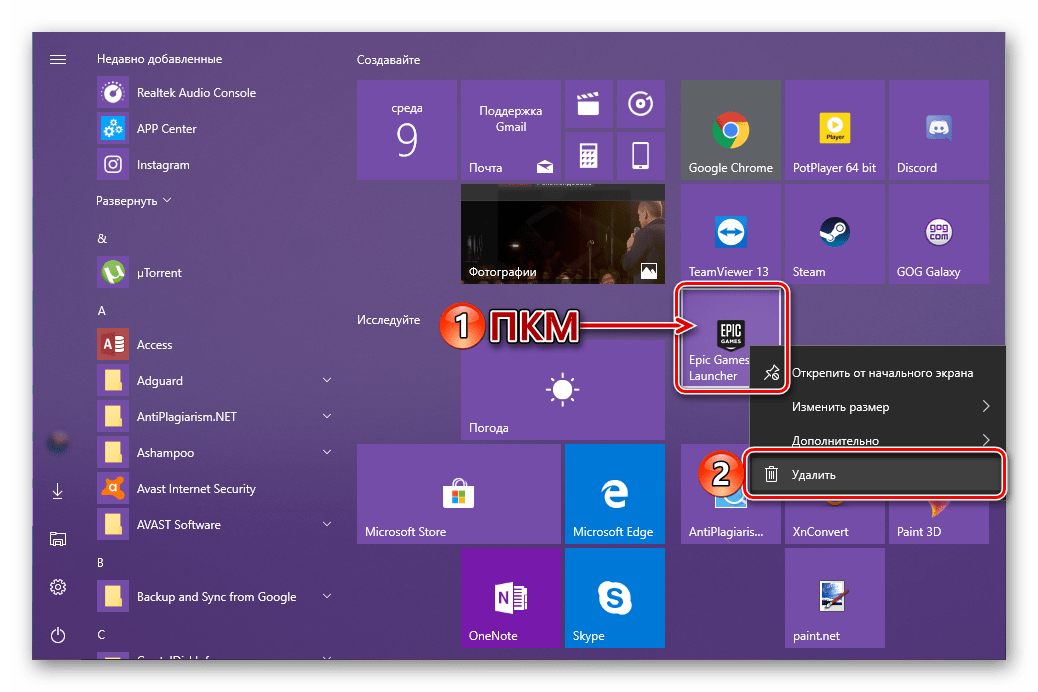Open the hamburger menu at top left
The height and width of the screenshot is (692, 1038).
57,59
